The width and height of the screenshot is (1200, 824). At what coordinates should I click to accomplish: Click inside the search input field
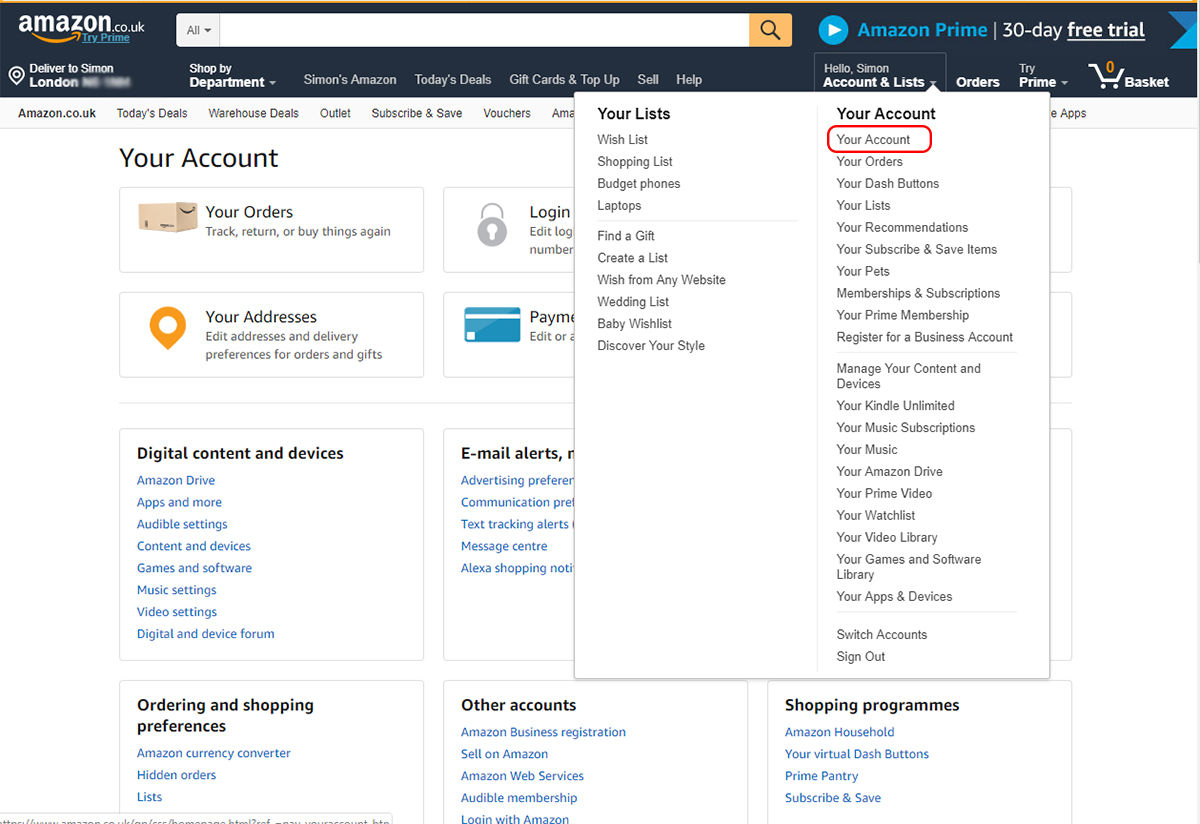480,30
